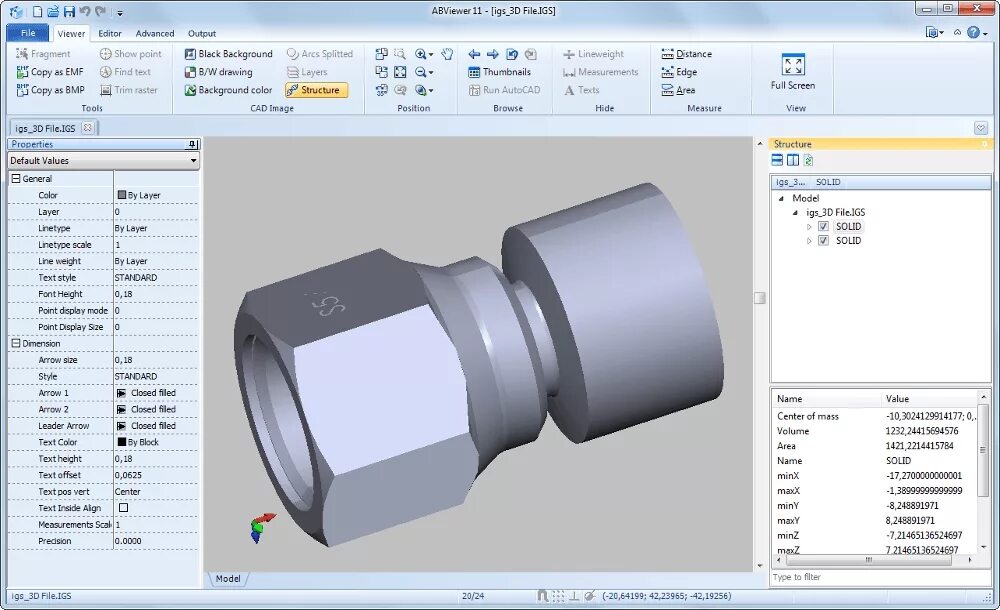Click the horizontal split layout icon in Structure
Image resolution: width=1000 pixels, height=610 pixels.
777,160
